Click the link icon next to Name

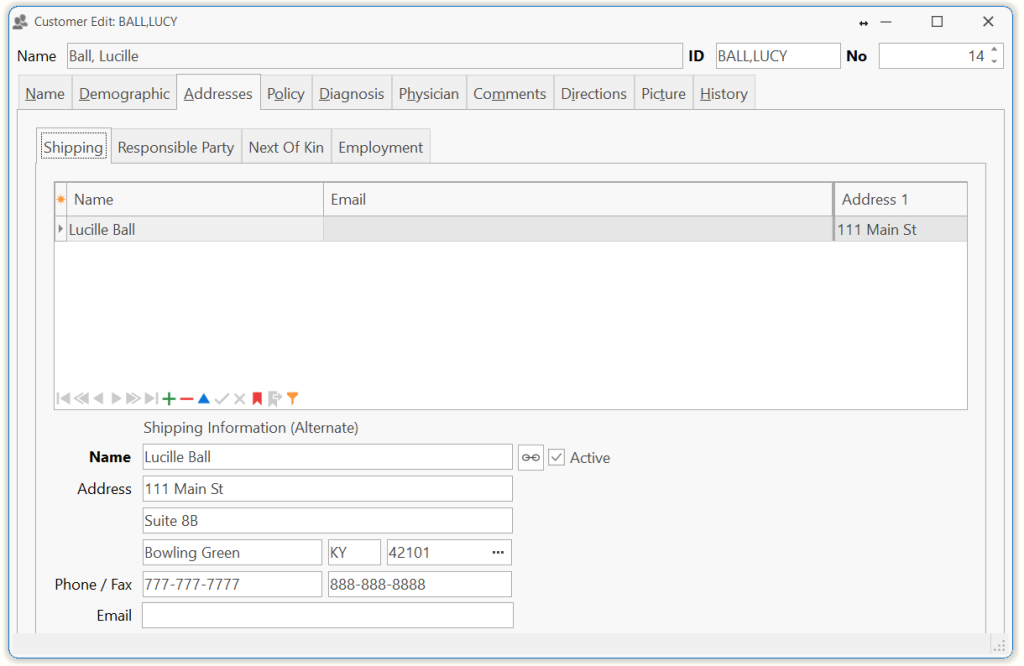tap(531, 458)
